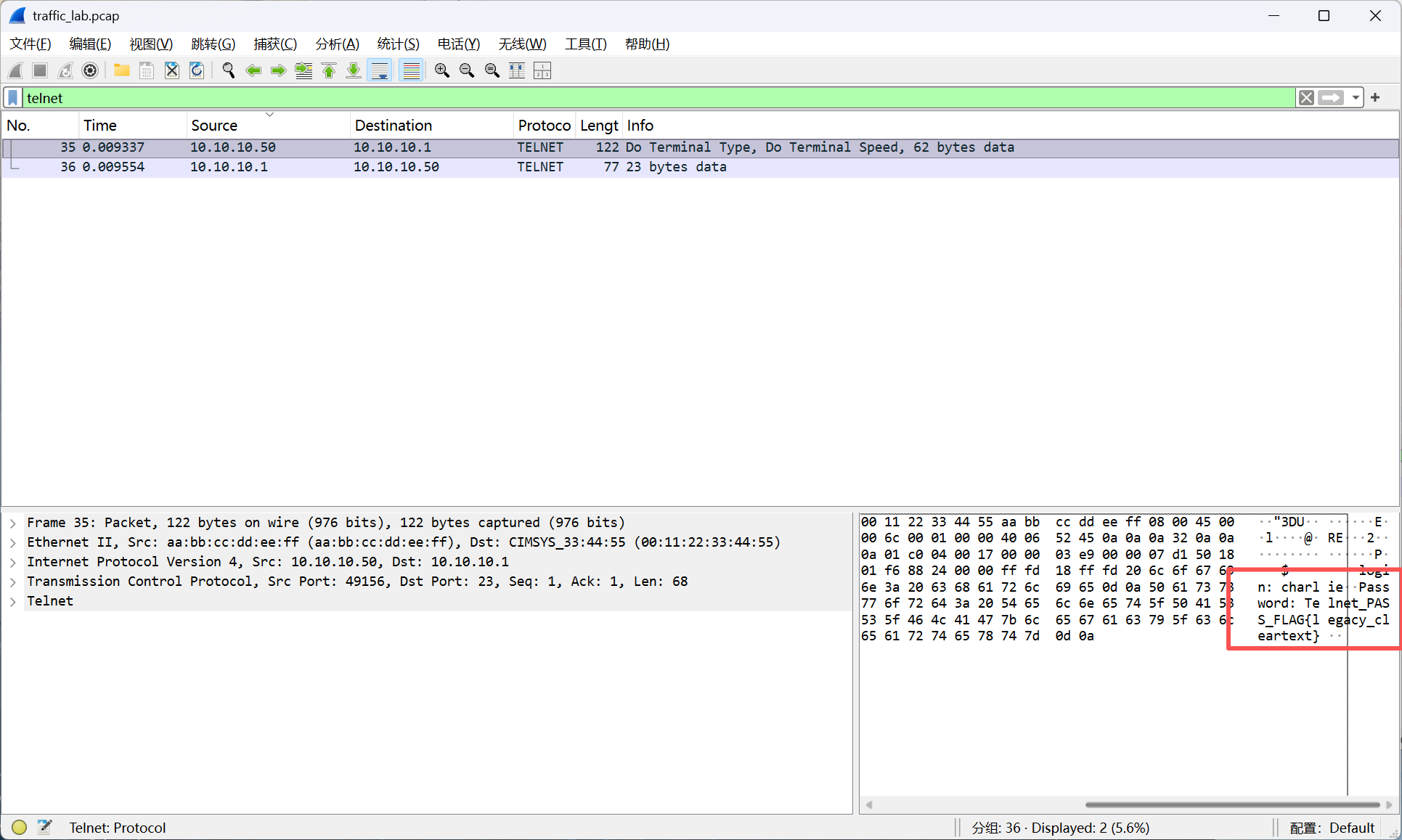
Task: Open the 分析(A) menu
Action: tap(337, 44)
